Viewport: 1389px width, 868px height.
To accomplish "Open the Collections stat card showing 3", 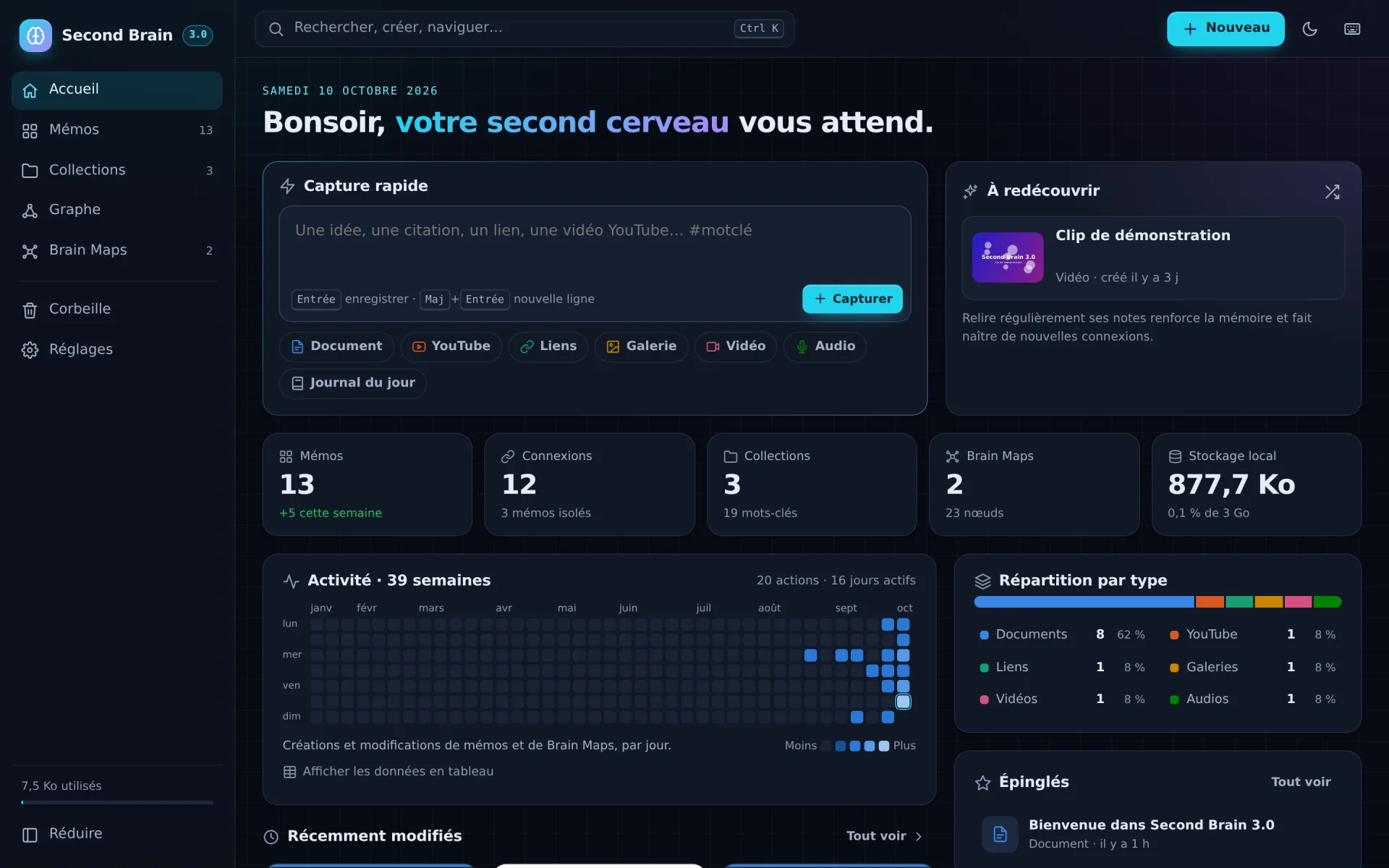I will 812,485.
